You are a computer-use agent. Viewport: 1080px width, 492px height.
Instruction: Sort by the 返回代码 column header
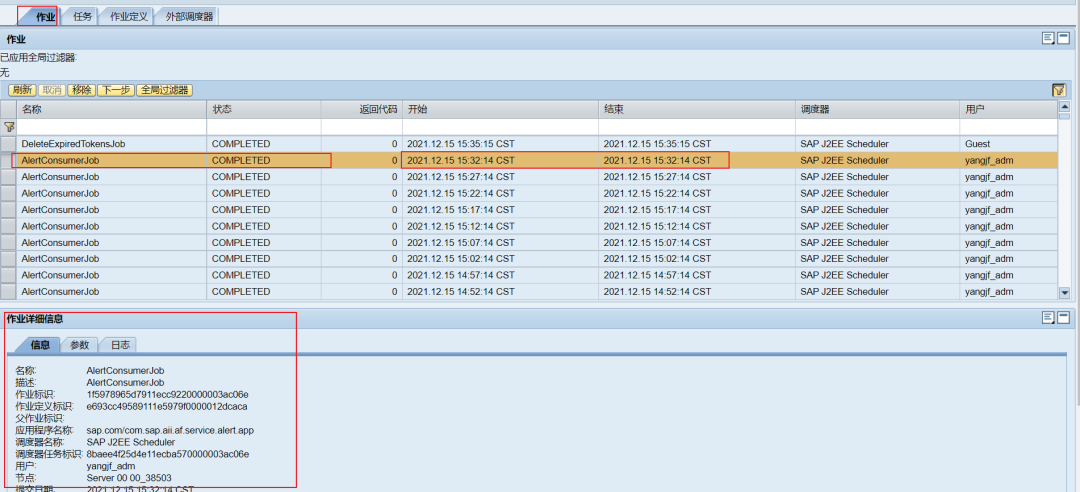point(362,110)
